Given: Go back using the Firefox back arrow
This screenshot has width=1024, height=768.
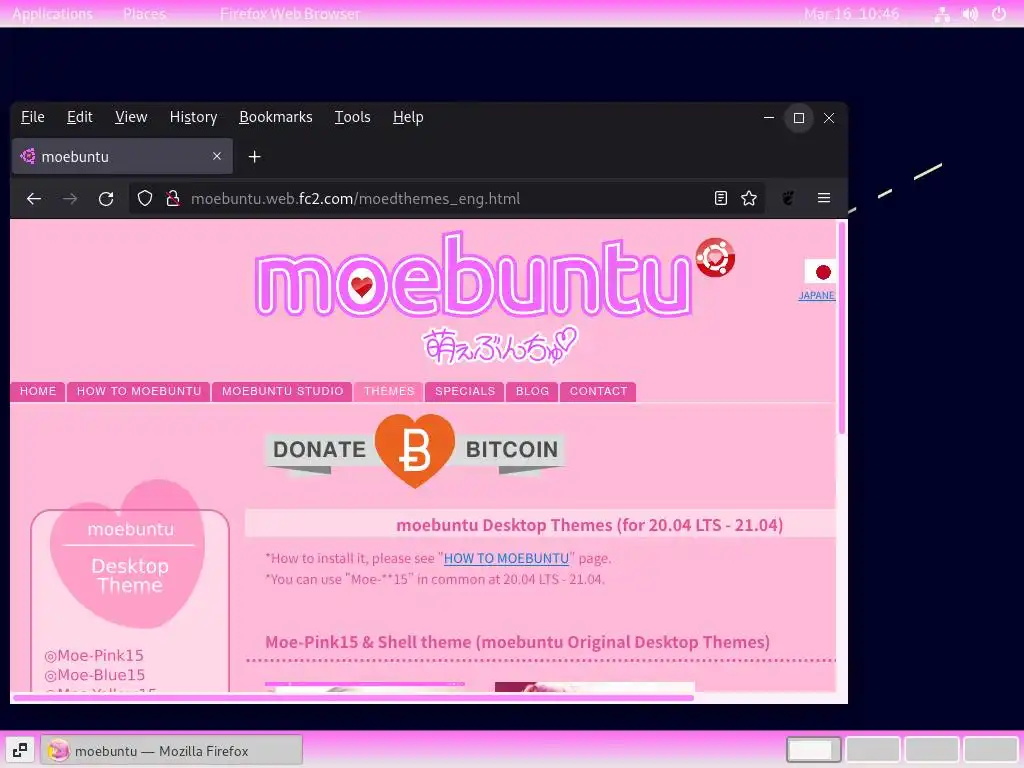Looking at the screenshot, I should pos(34,199).
